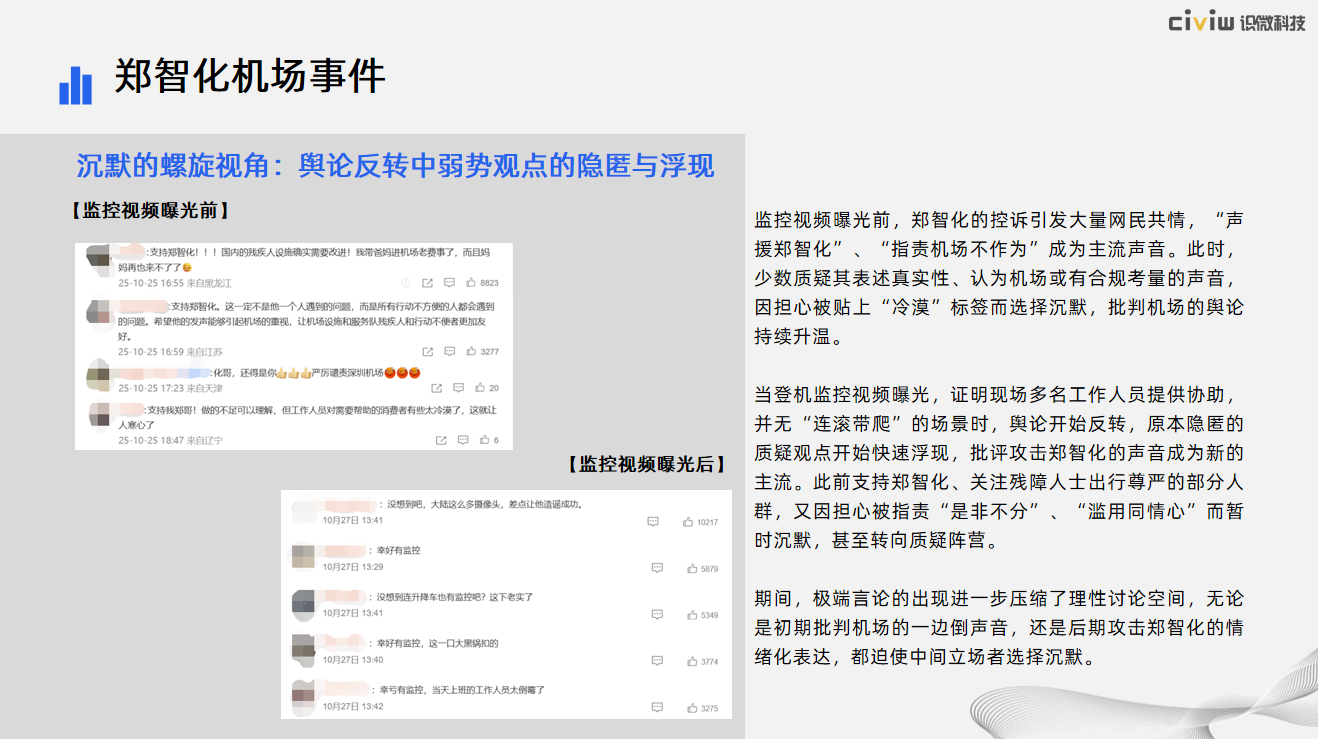Screen dimensions: 1318x739
Task: Click the like icon with 8823 likes
Action: 470,283
